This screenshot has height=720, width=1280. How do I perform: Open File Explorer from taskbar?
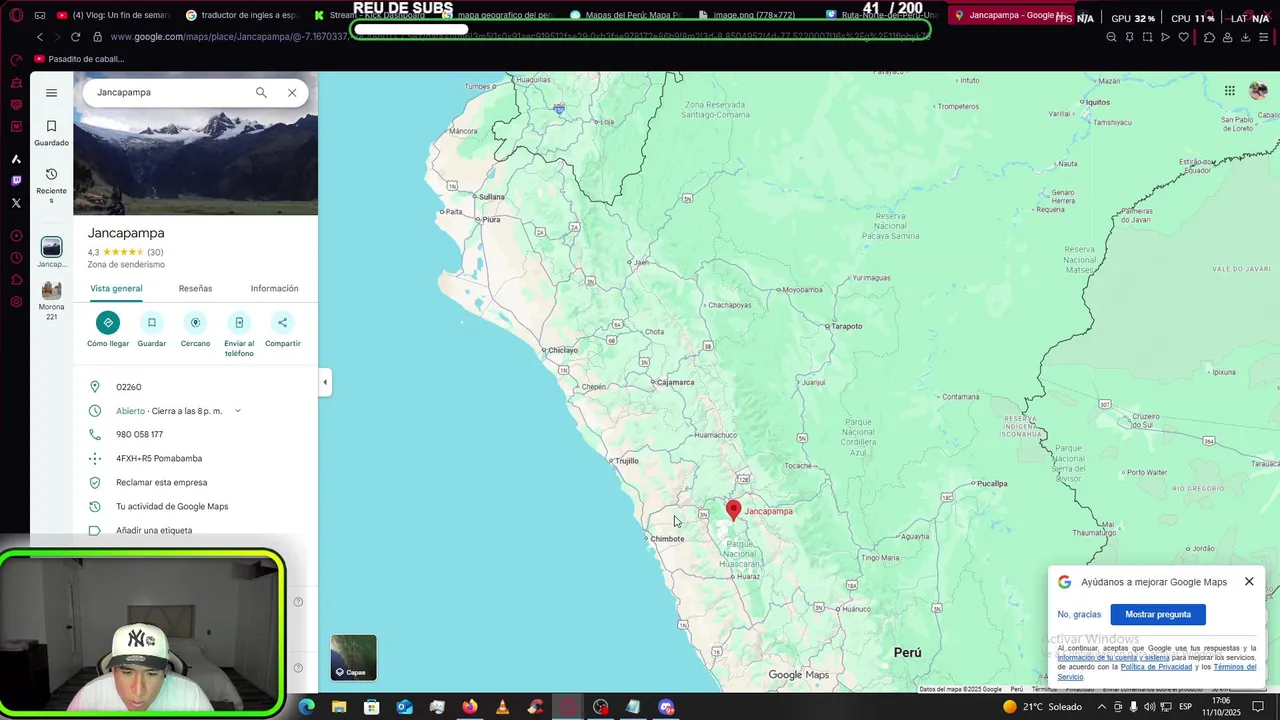click(339, 707)
